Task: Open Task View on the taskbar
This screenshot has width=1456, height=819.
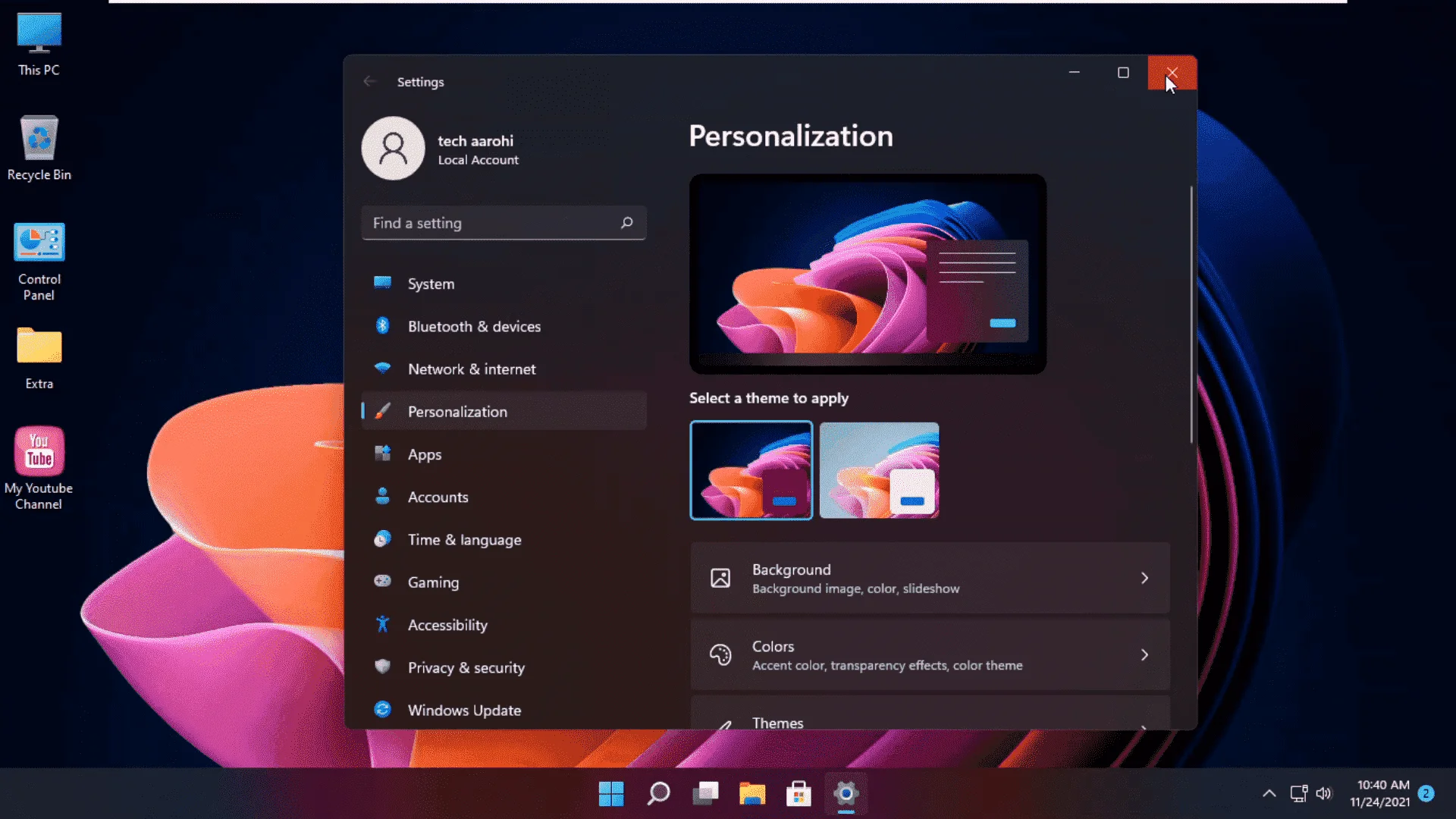Action: (x=705, y=794)
